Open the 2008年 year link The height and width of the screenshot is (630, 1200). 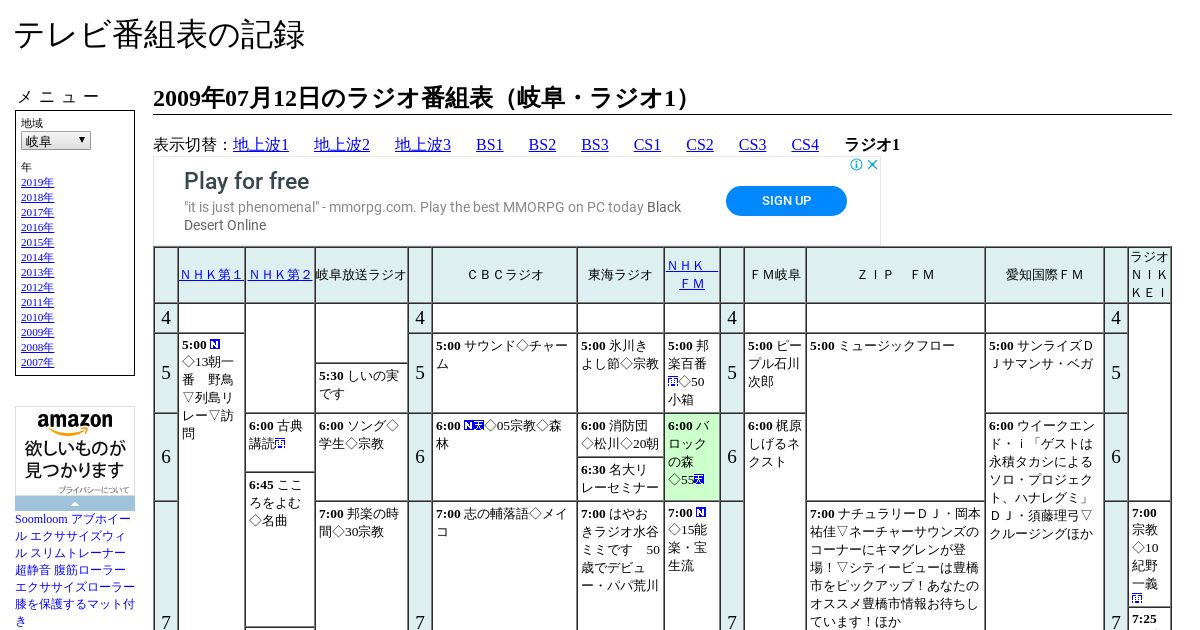coord(37,347)
